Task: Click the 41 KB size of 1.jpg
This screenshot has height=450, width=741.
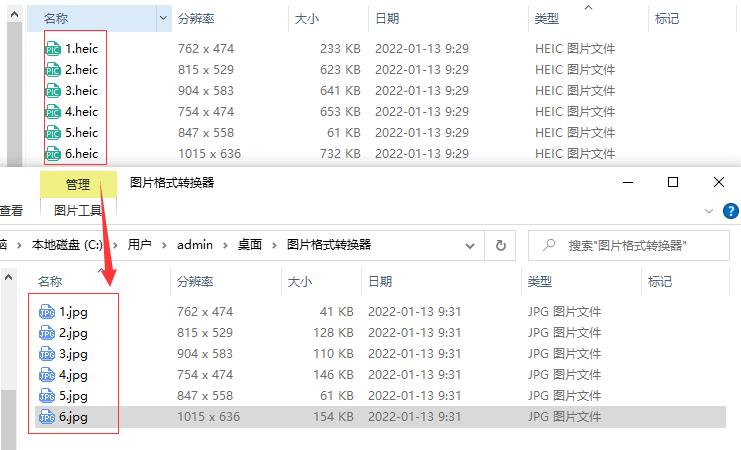Action: (x=336, y=312)
